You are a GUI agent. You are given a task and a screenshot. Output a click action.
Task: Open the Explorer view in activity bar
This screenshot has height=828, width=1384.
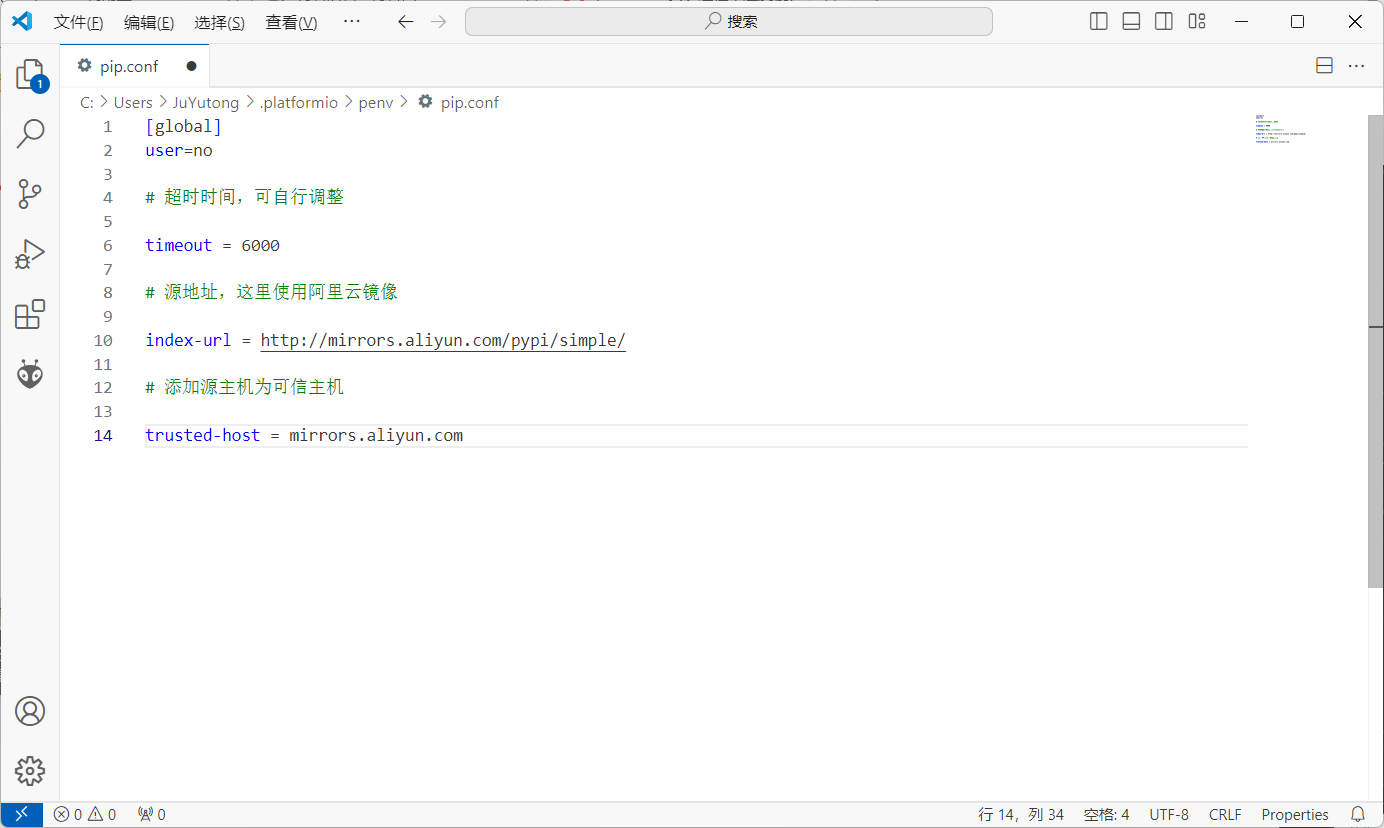coord(30,74)
